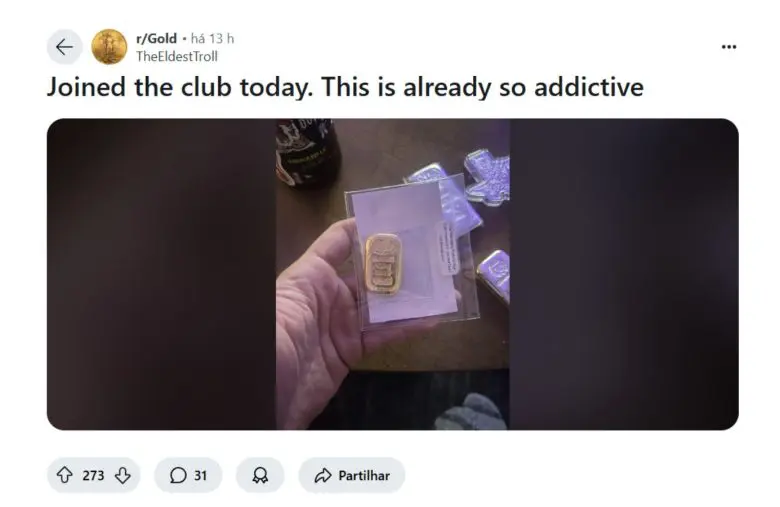Upvote the post
Screen dimensions: 780x507
tap(64, 475)
